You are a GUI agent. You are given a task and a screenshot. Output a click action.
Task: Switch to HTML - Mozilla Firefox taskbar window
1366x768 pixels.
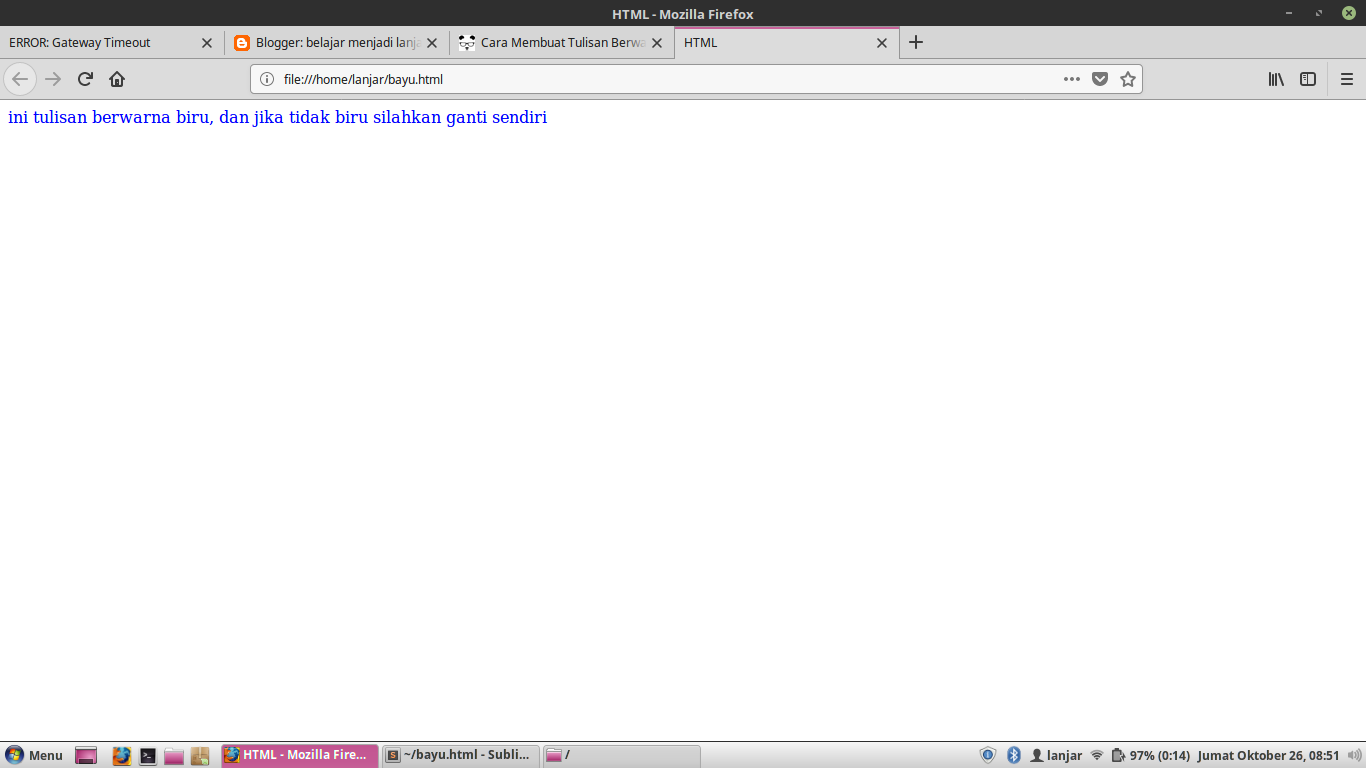click(x=300, y=755)
